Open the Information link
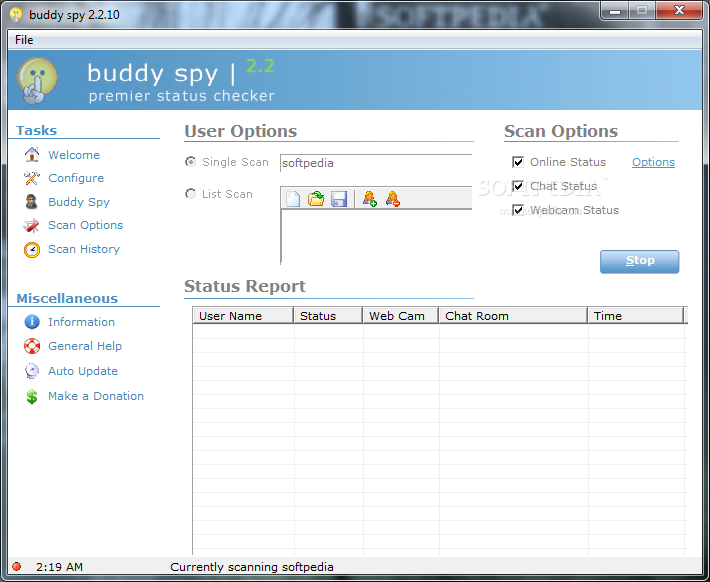 tap(82, 322)
